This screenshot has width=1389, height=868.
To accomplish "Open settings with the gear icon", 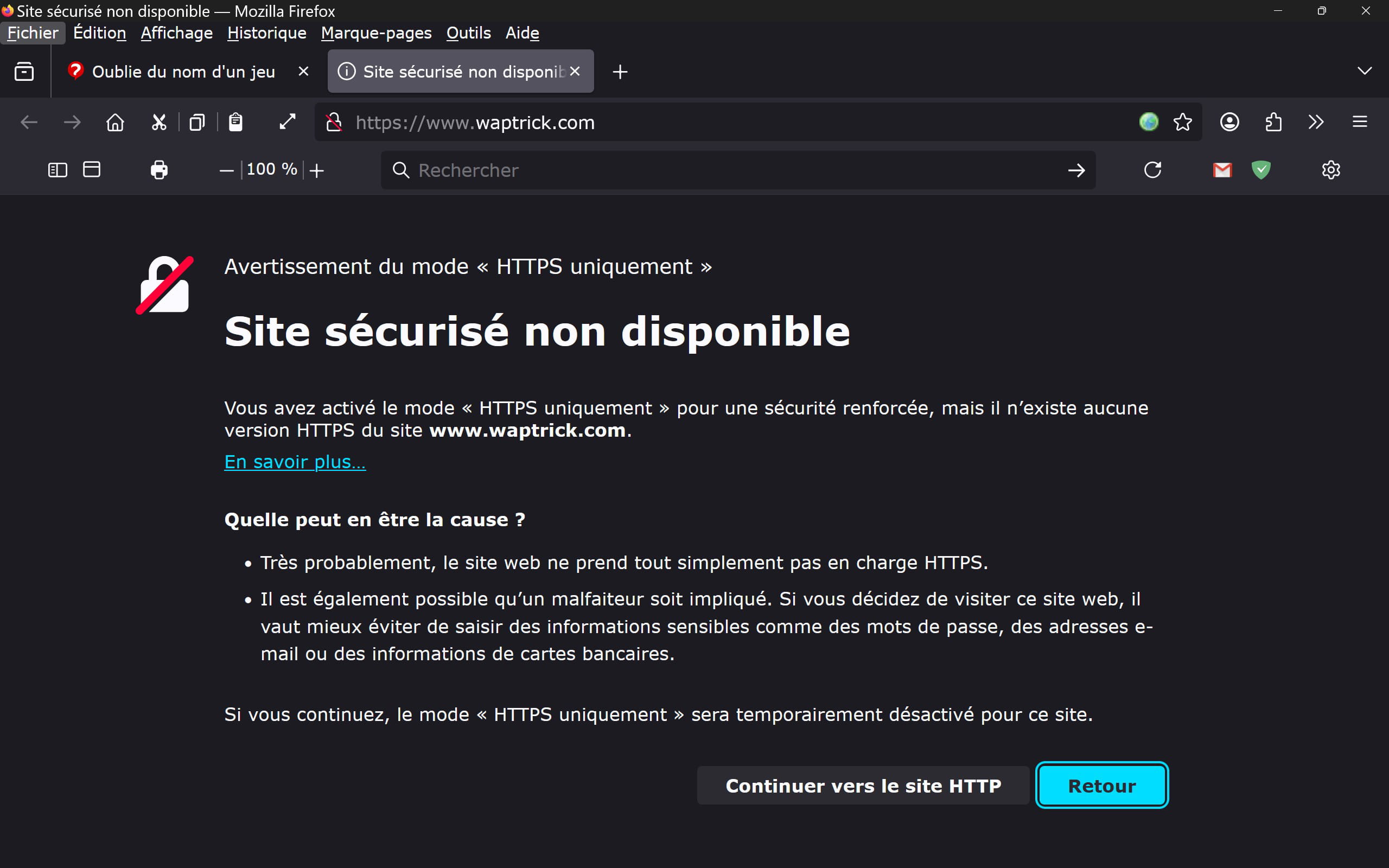I will (x=1331, y=170).
